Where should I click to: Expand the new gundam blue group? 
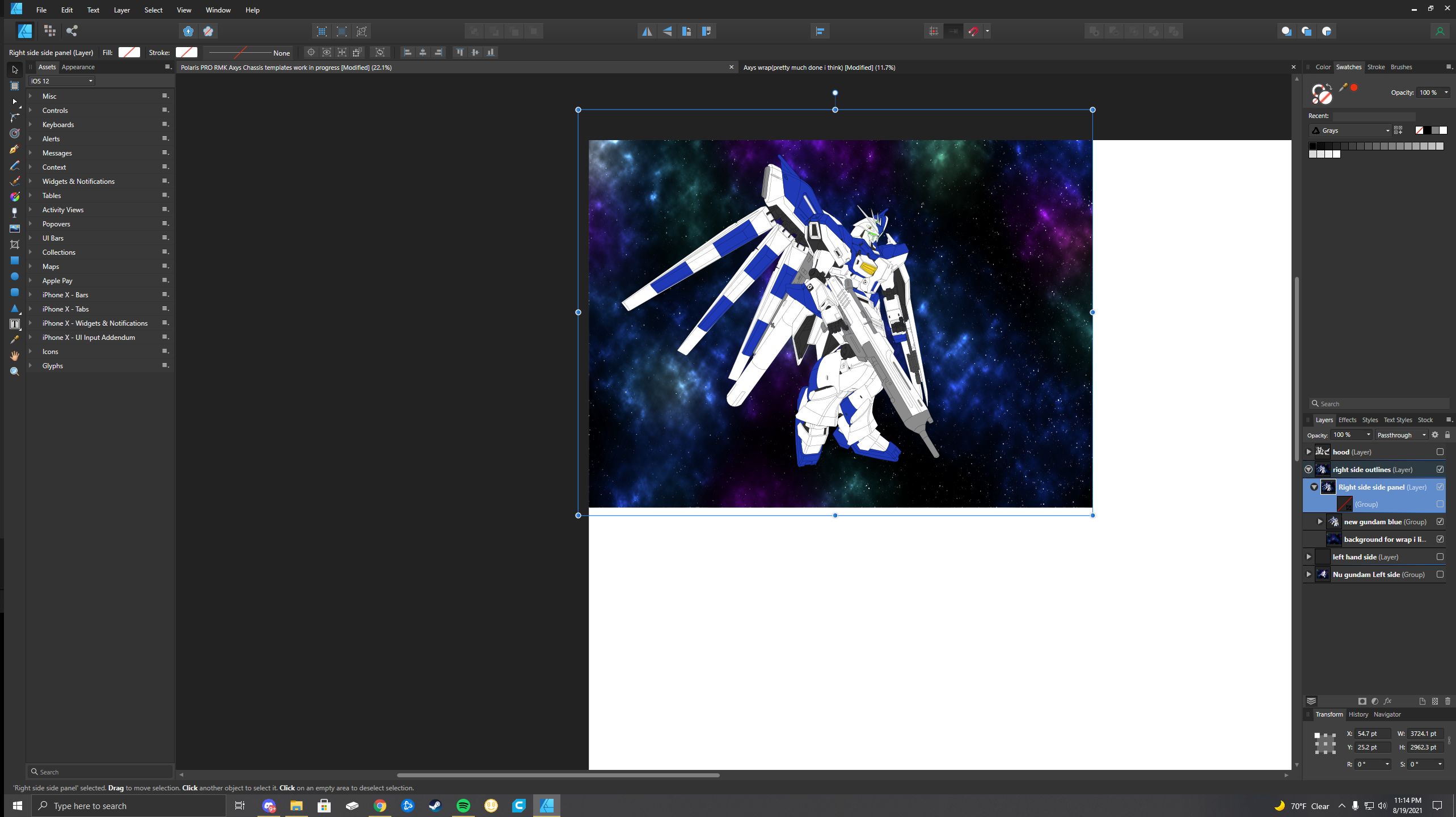(1320, 521)
